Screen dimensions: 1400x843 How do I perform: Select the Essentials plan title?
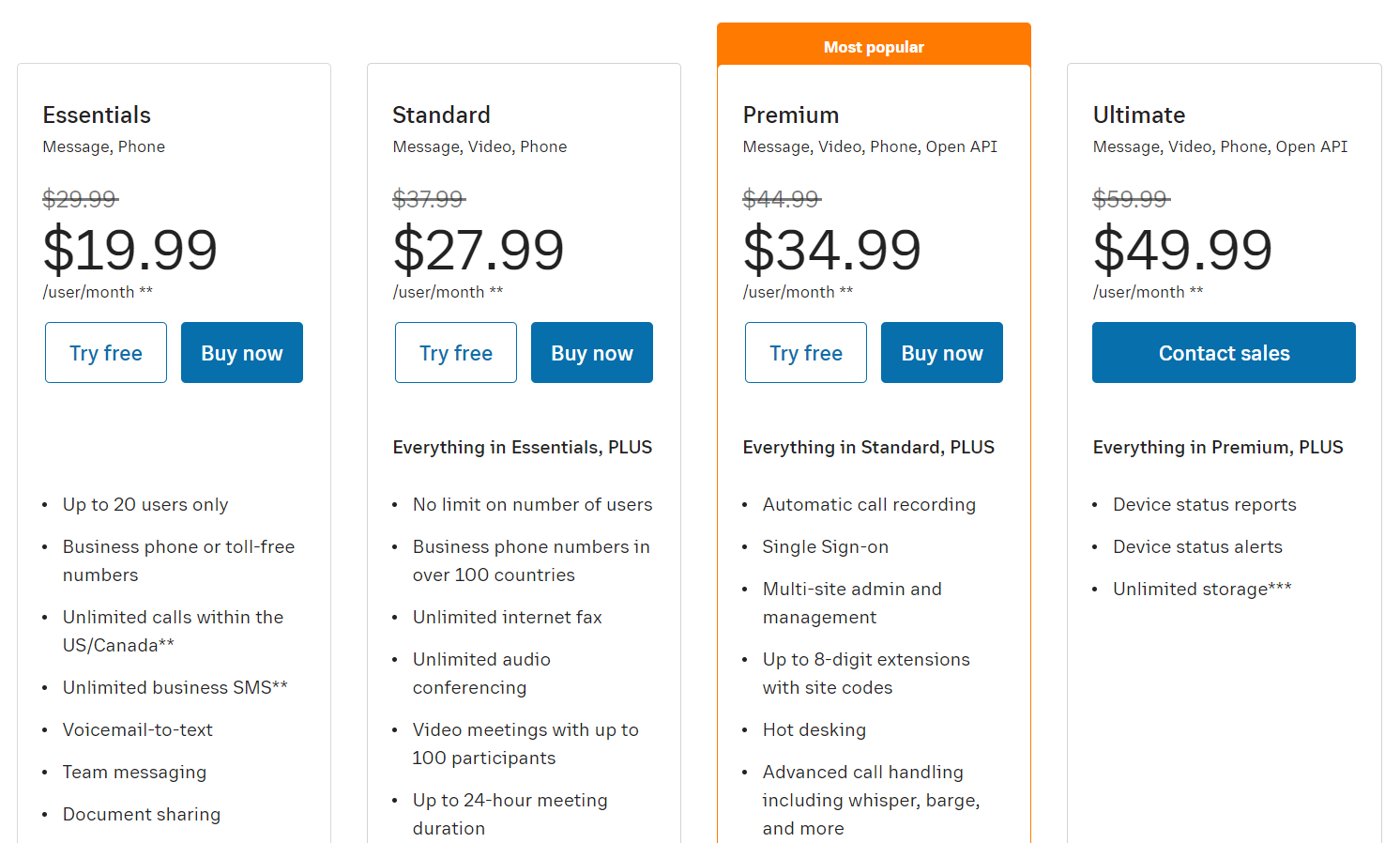coord(97,115)
